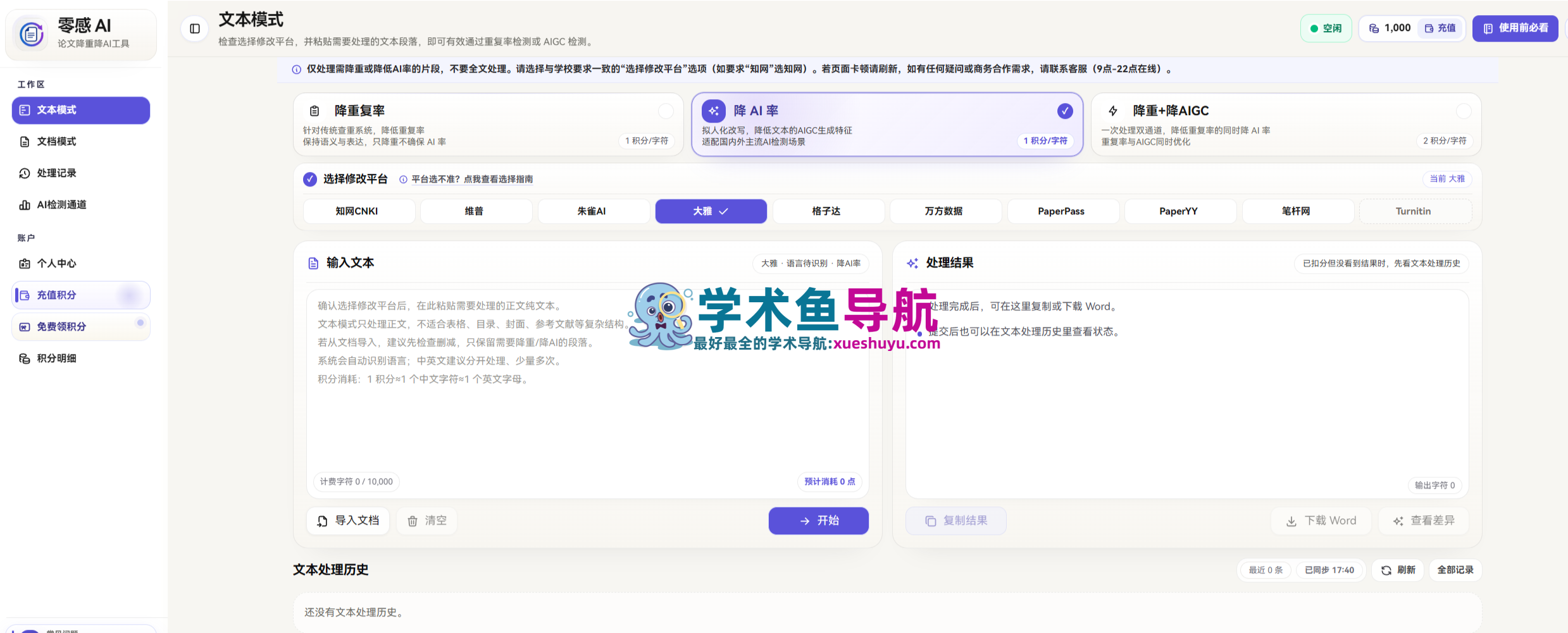
Task: Click the 处理结果 sparkle icon
Action: coord(912,263)
